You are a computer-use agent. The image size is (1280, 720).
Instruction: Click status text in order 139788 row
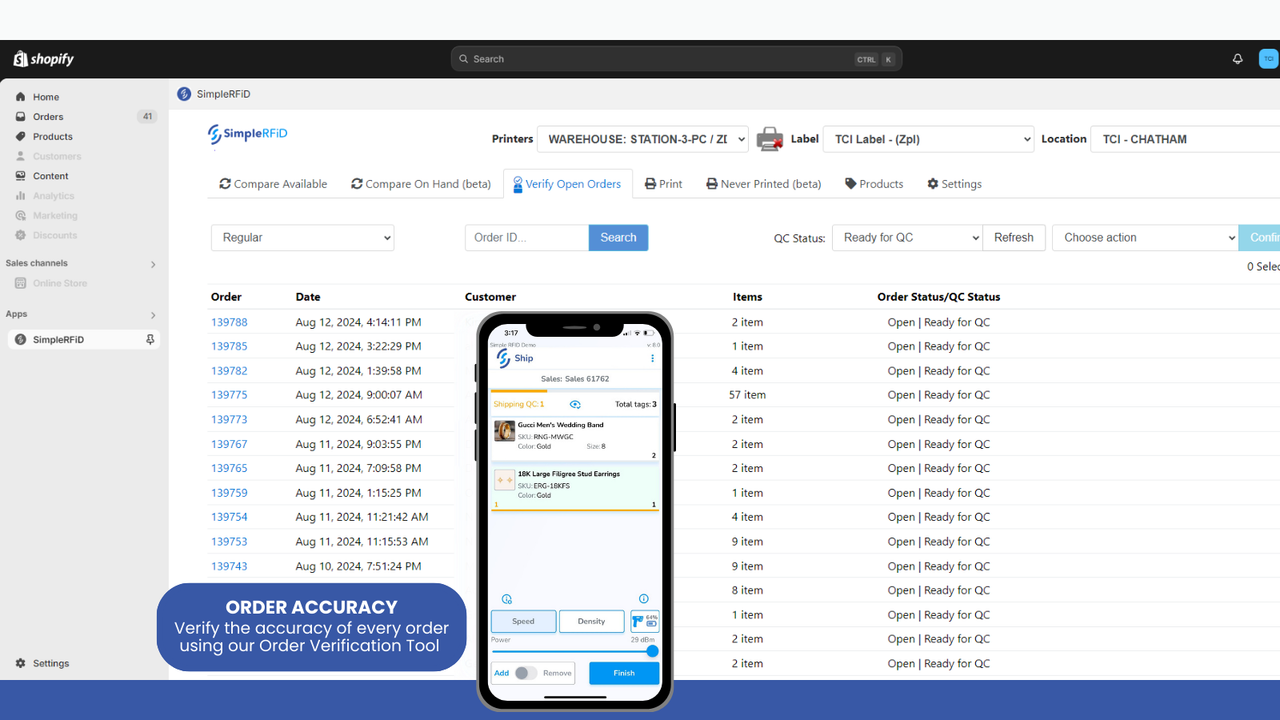click(939, 322)
